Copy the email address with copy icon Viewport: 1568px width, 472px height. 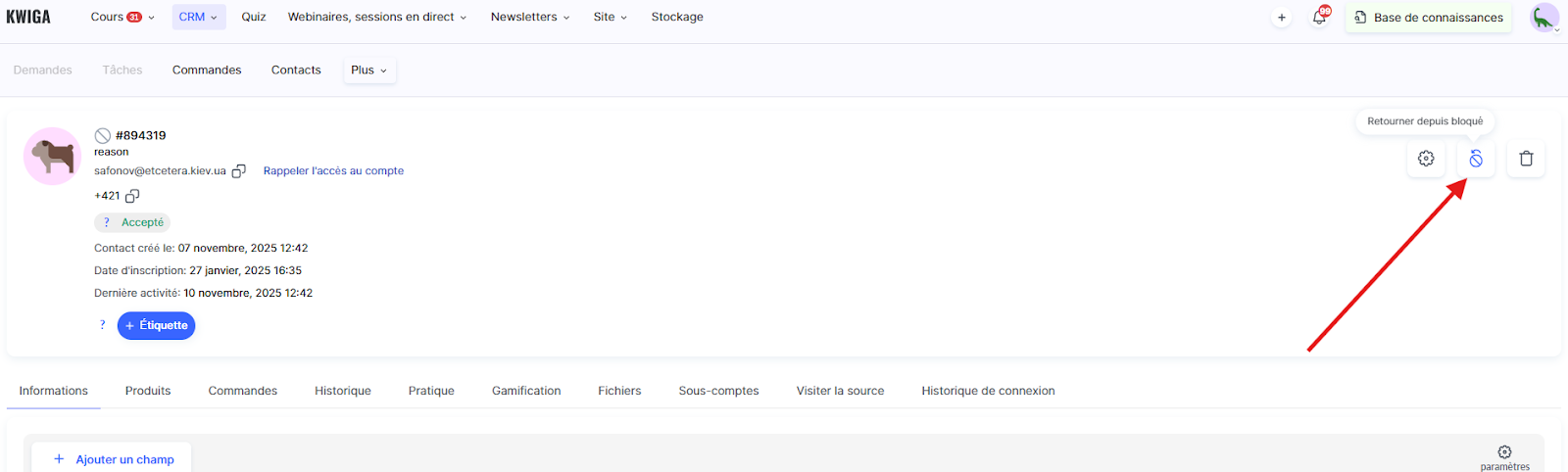tap(238, 171)
